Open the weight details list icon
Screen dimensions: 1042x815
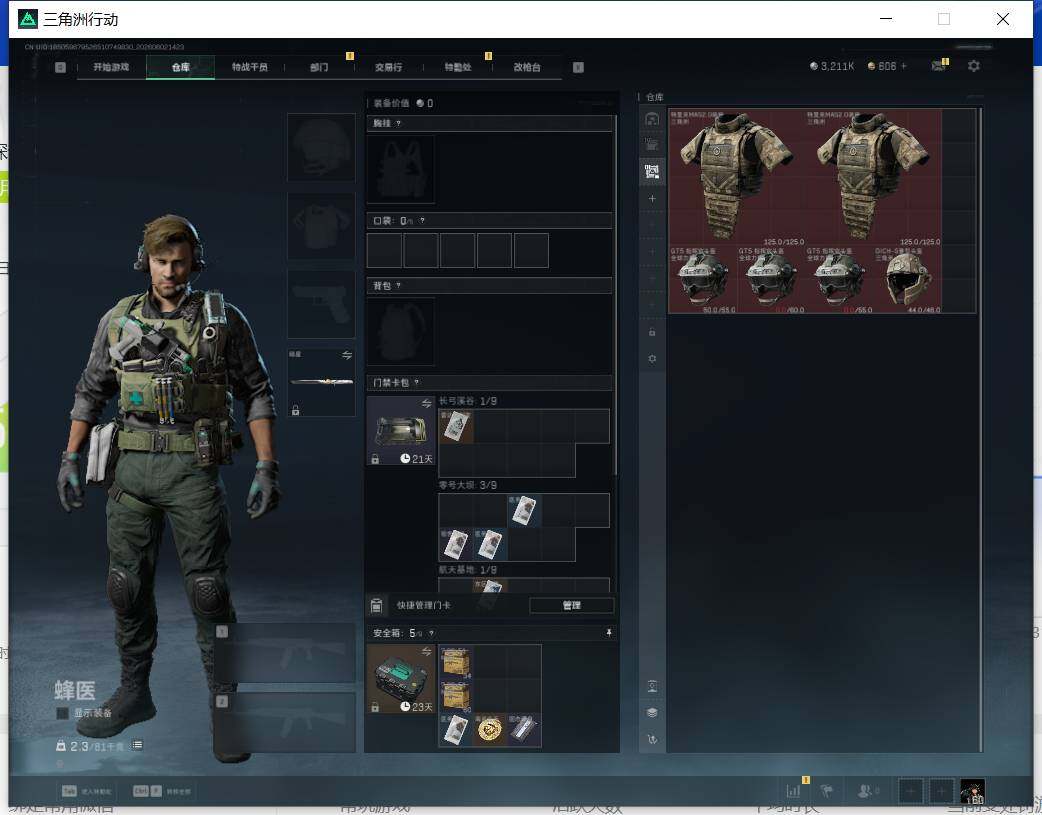[x=137, y=745]
